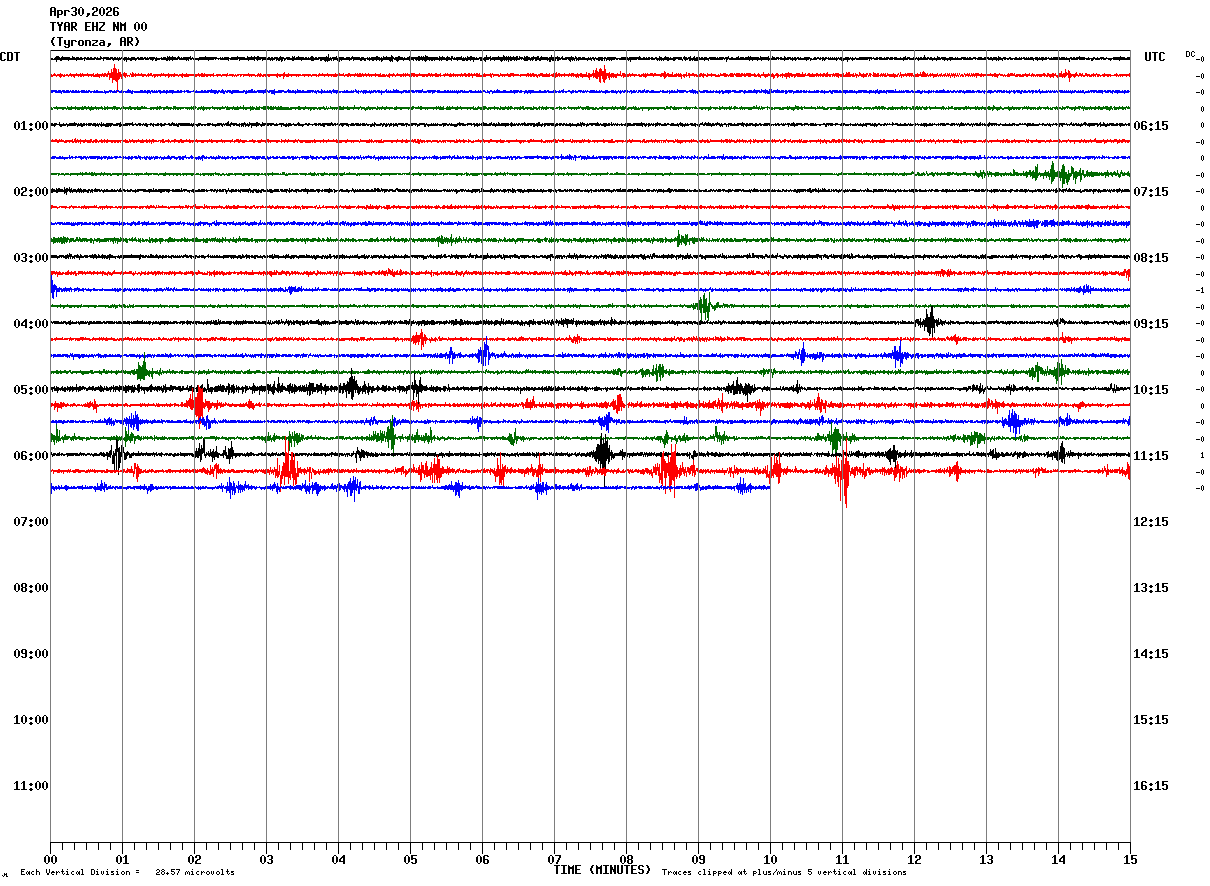This screenshot has width=1210, height=886.
Task: Click the 08:15 UTC time label
Action: (1152, 258)
